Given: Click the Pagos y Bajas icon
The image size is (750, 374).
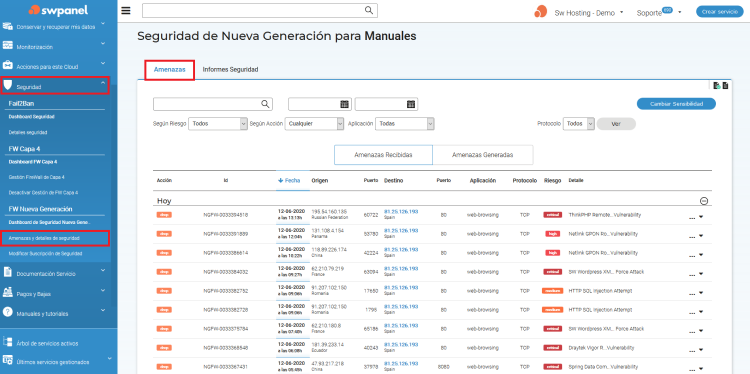Looking at the screenshot, I should tap(8, 291).
